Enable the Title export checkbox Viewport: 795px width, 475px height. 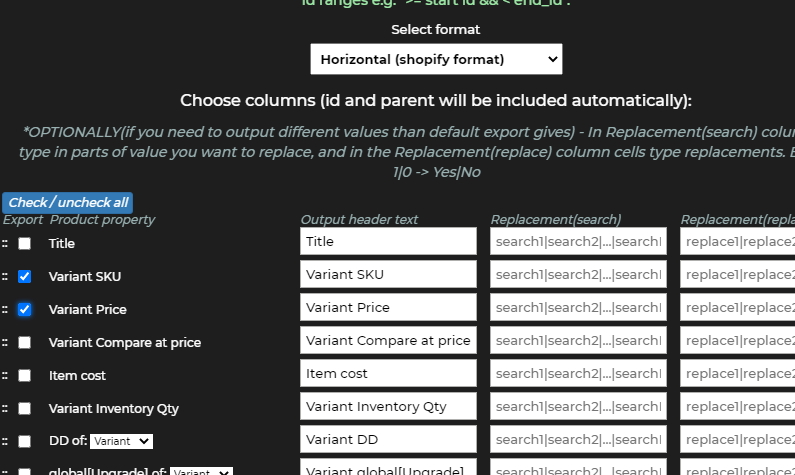[x=25, y=243]
